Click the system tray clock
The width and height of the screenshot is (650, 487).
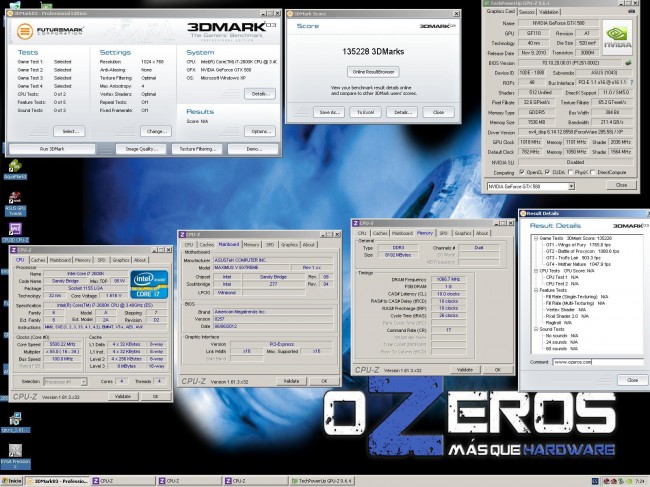639,481
